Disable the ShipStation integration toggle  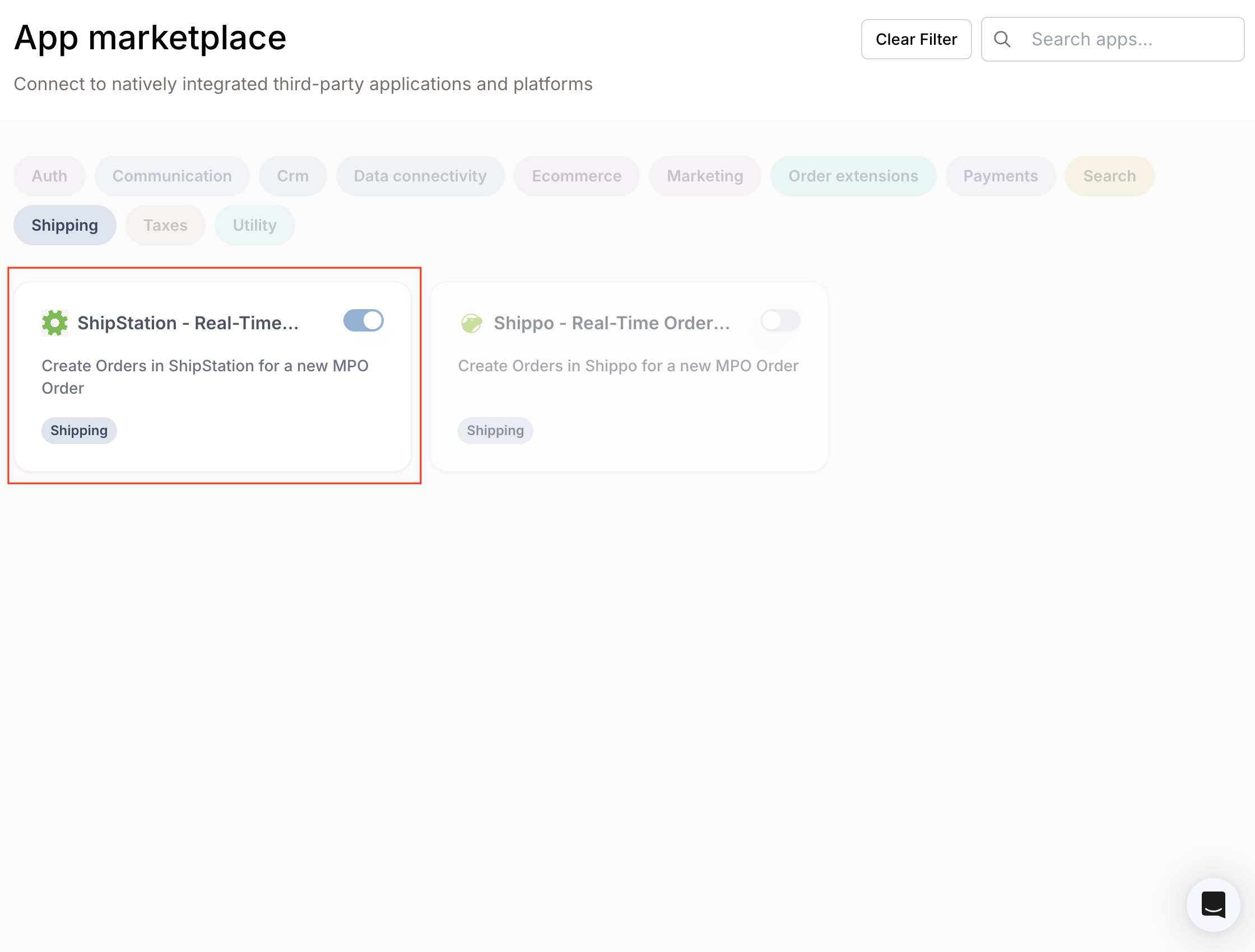[x=363, y=320]
